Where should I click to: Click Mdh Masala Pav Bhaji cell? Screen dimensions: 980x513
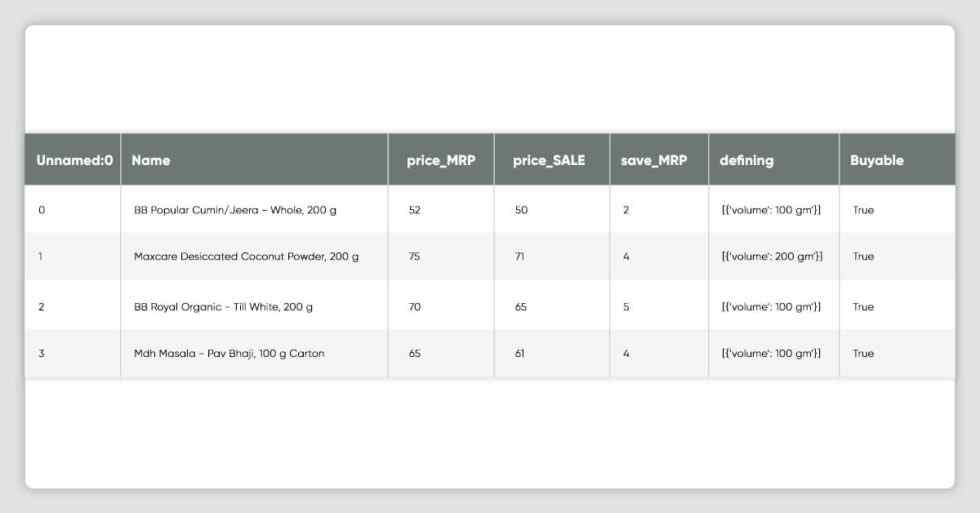pyautogui.click(x=229, y=353)
